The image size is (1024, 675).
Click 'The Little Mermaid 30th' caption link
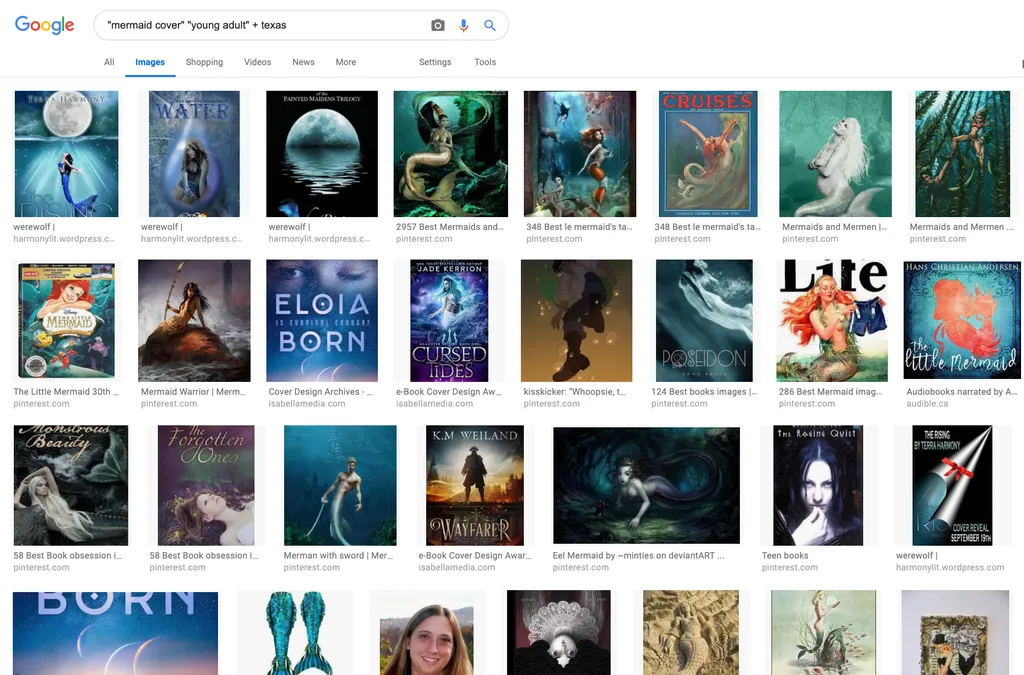pyautogui.click(x=67, y=392)
